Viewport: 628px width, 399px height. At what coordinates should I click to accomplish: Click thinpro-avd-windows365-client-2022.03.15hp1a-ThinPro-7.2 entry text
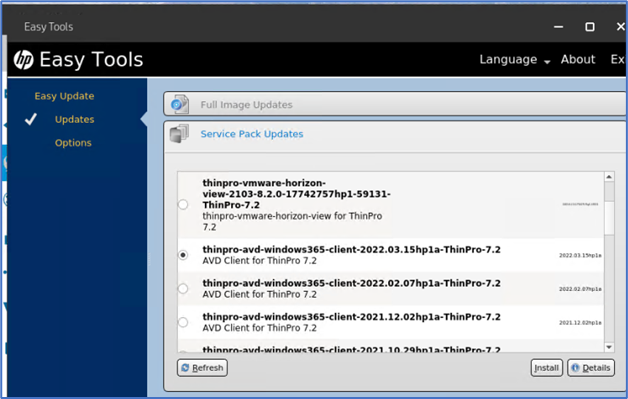pyautogui.click(x=351, y=250)
